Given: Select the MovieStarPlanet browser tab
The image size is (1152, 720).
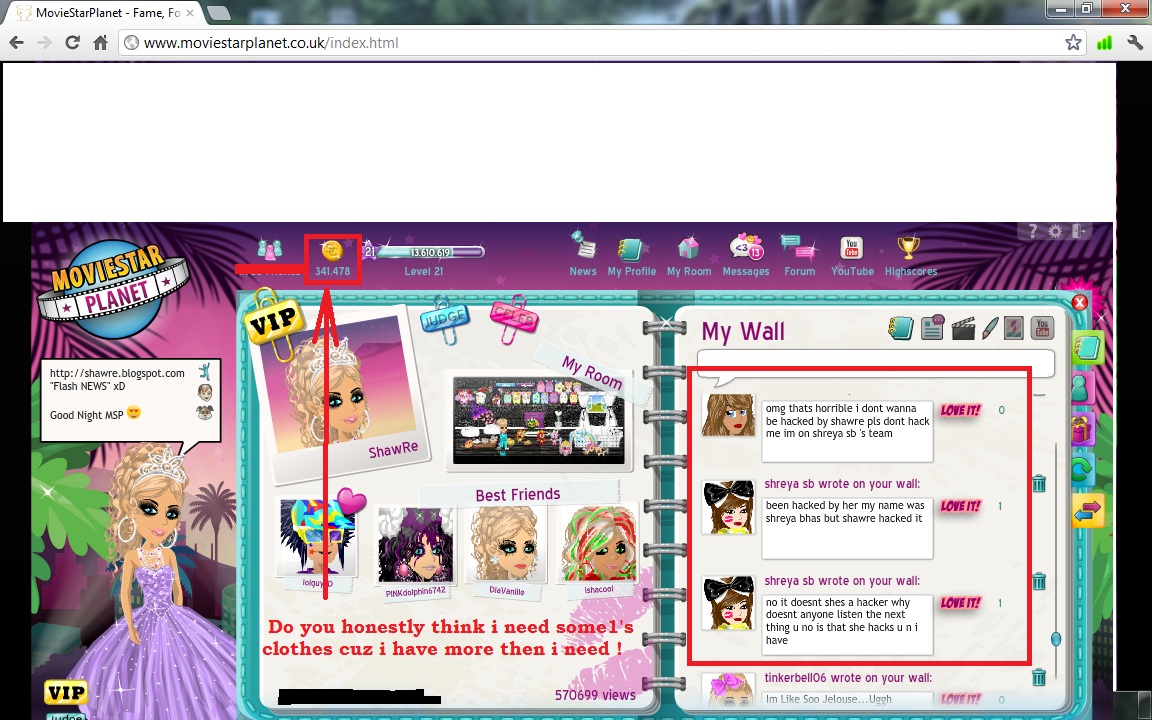Looking at the screenshot, I should click(x=104, y=12).
